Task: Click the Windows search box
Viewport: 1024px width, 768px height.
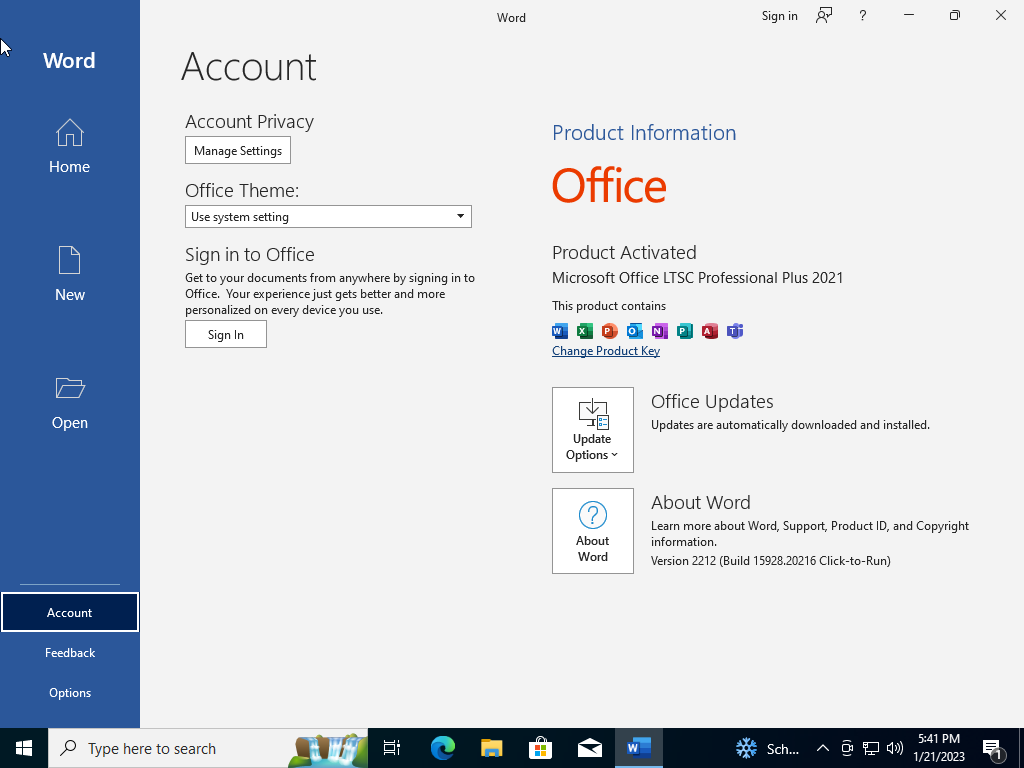Action: click(x=170, y=748)
